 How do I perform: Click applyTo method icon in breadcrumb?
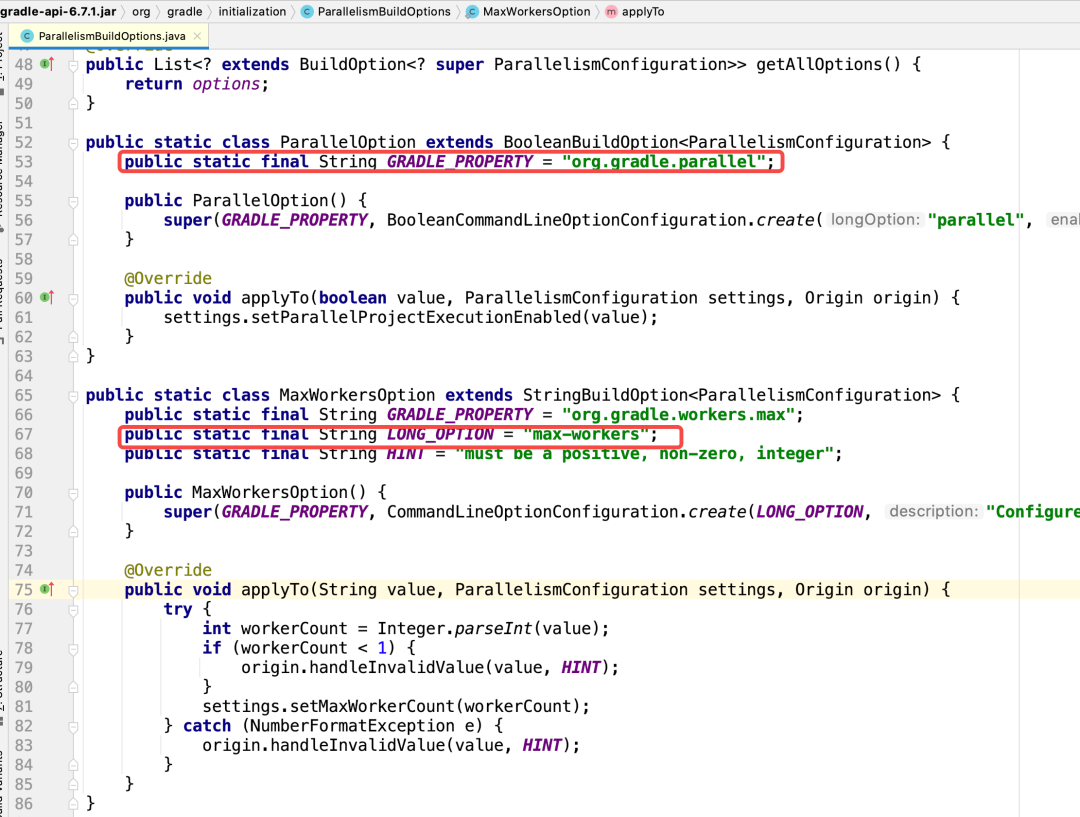(612, 12)
